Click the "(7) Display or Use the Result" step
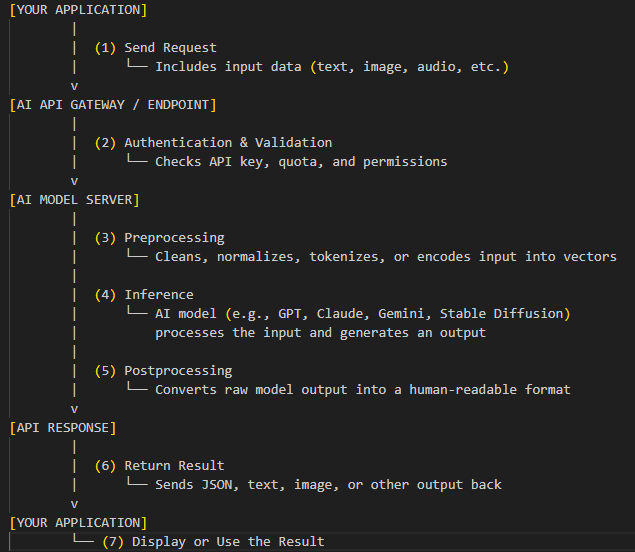Viewport: 635px width, 552px height. pyautogui.click(x=213, y=542)
